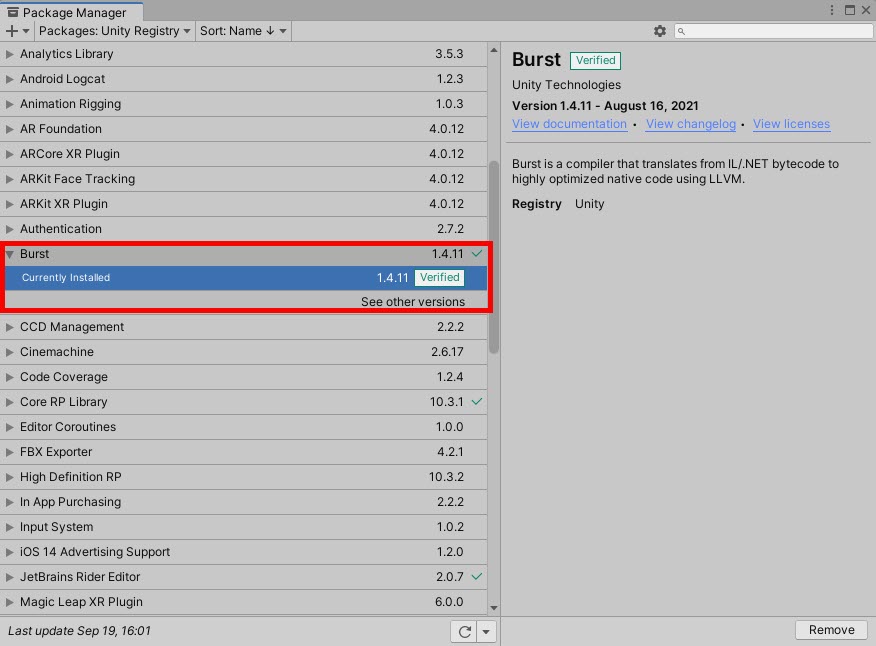876x646 pixels.
Task: Expand the In App Purchasing package
Action: 9,502
